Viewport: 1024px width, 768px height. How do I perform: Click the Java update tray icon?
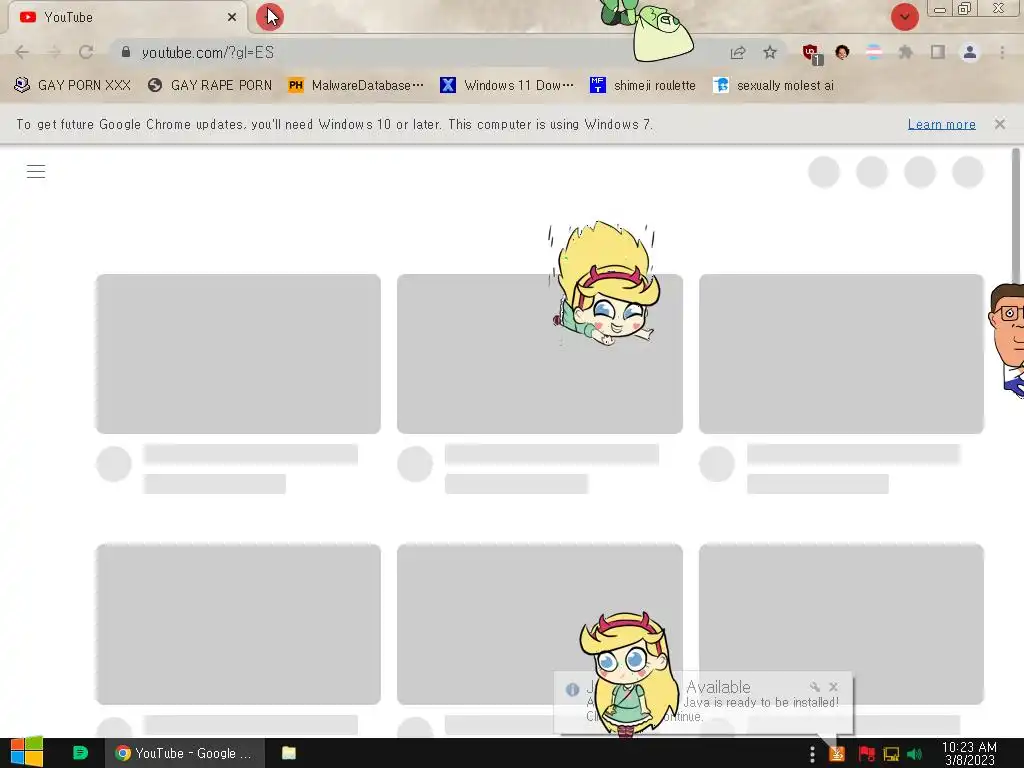coord(837,754)
